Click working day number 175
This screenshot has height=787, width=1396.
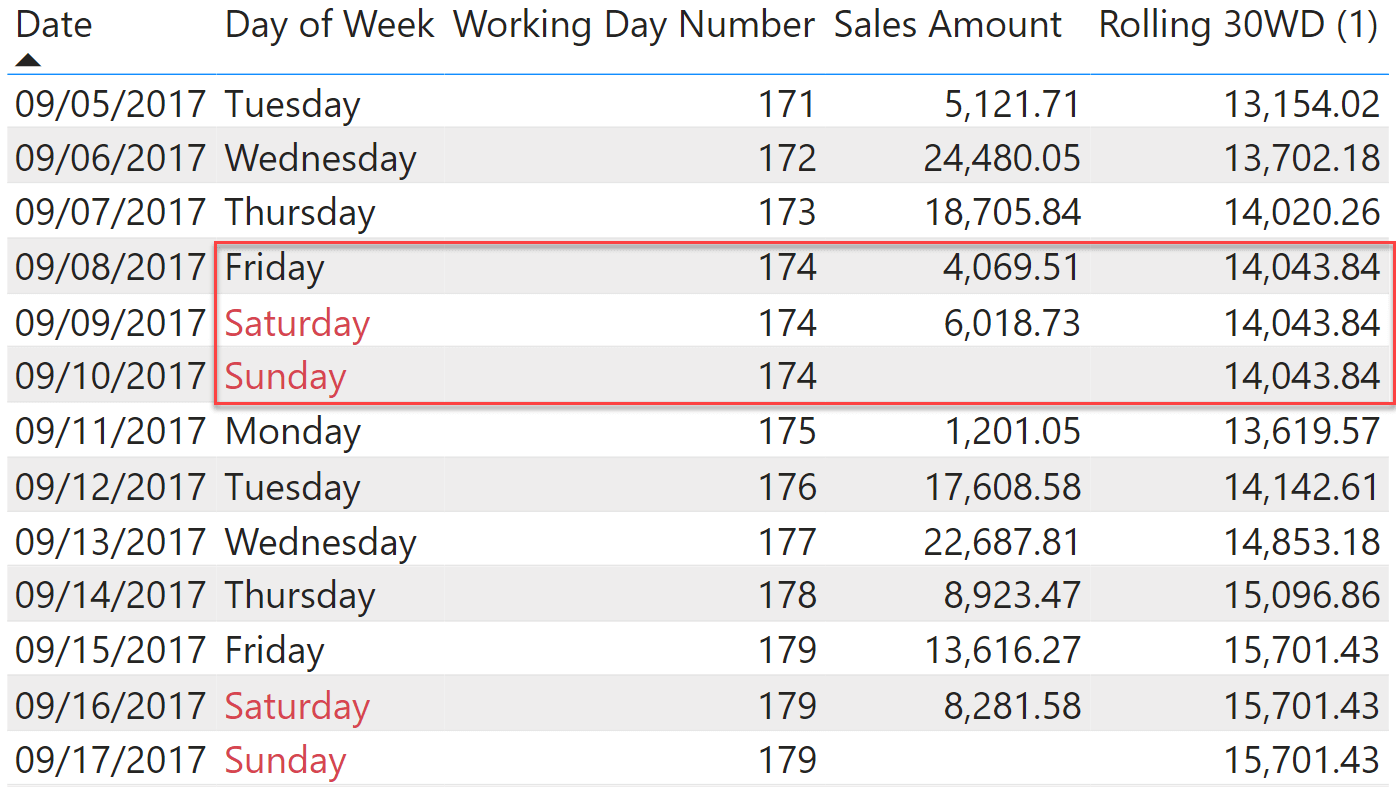(787, 432)
